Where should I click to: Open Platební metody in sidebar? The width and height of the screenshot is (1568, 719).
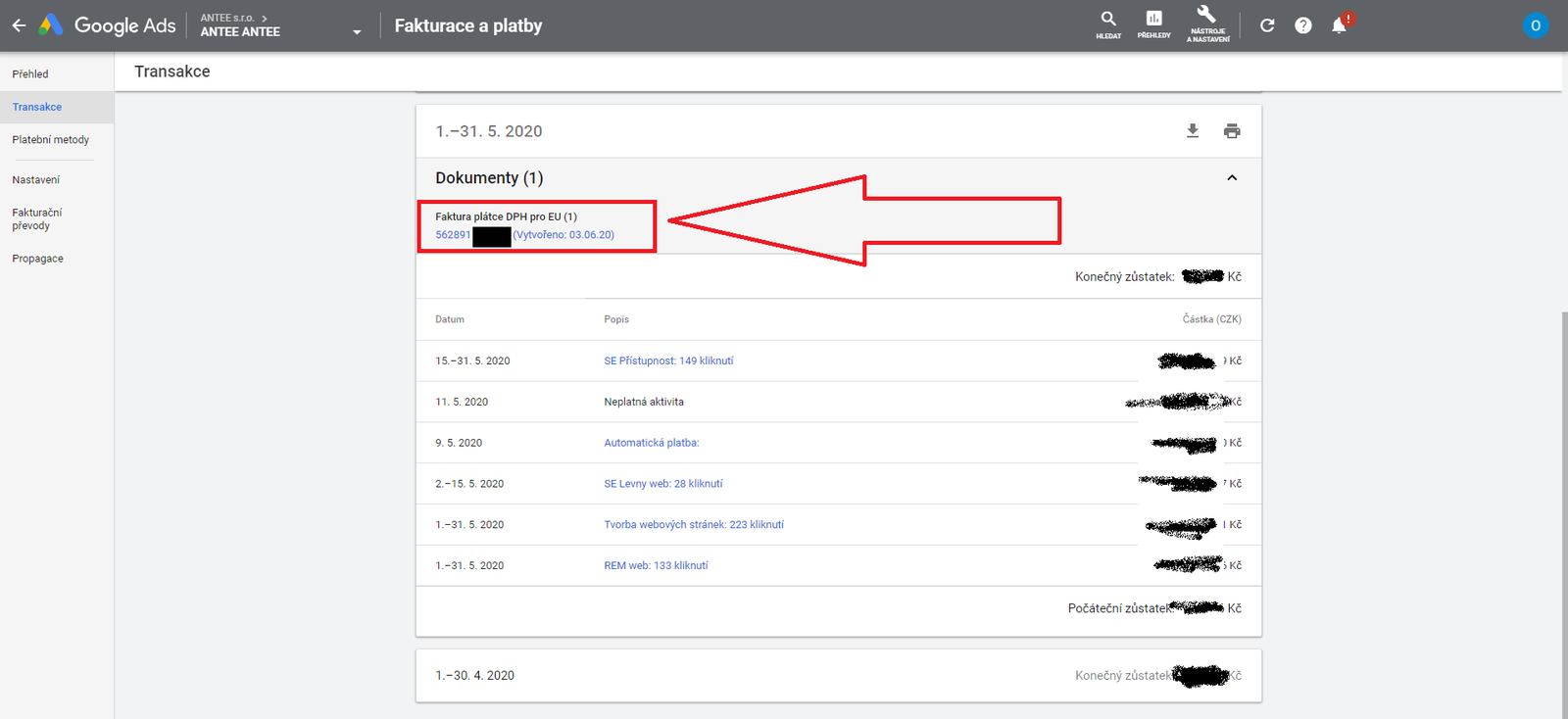51,140
